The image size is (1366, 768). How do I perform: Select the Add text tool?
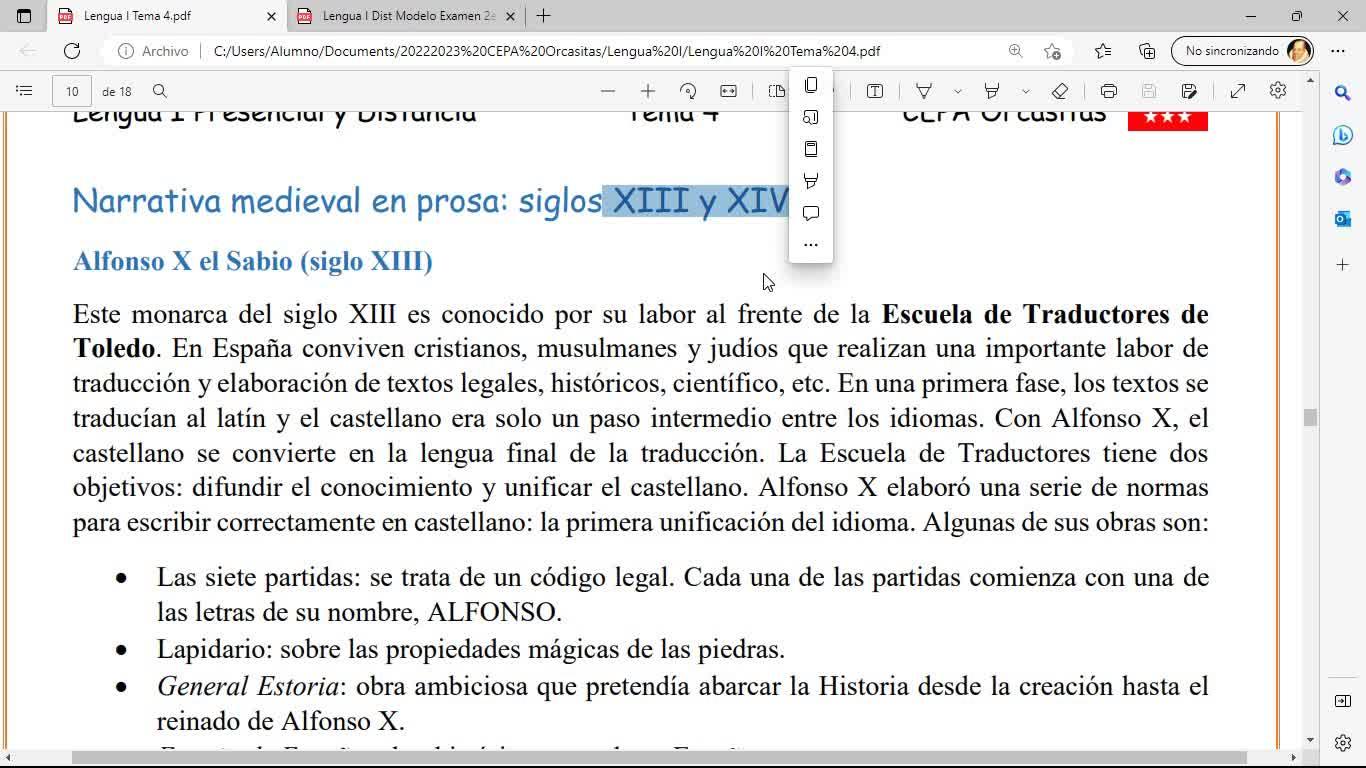click(875, 91)
